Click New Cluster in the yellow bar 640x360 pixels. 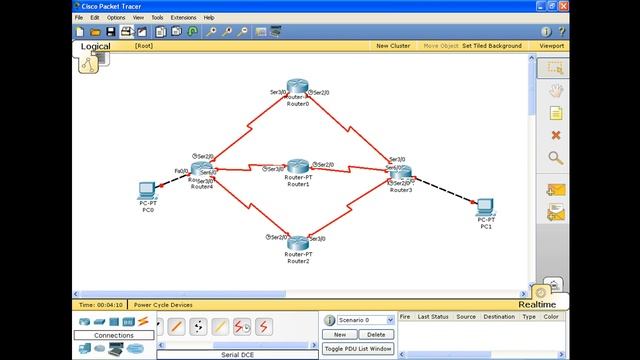click(393, 46)
